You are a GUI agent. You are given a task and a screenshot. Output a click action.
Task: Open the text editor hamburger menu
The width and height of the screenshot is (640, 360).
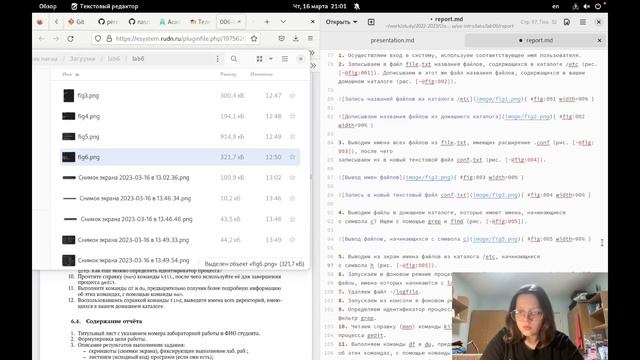point(583,22)
